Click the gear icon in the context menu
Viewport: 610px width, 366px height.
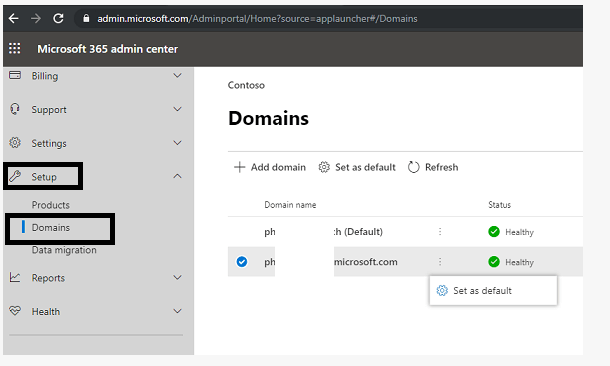click(442, 291)
